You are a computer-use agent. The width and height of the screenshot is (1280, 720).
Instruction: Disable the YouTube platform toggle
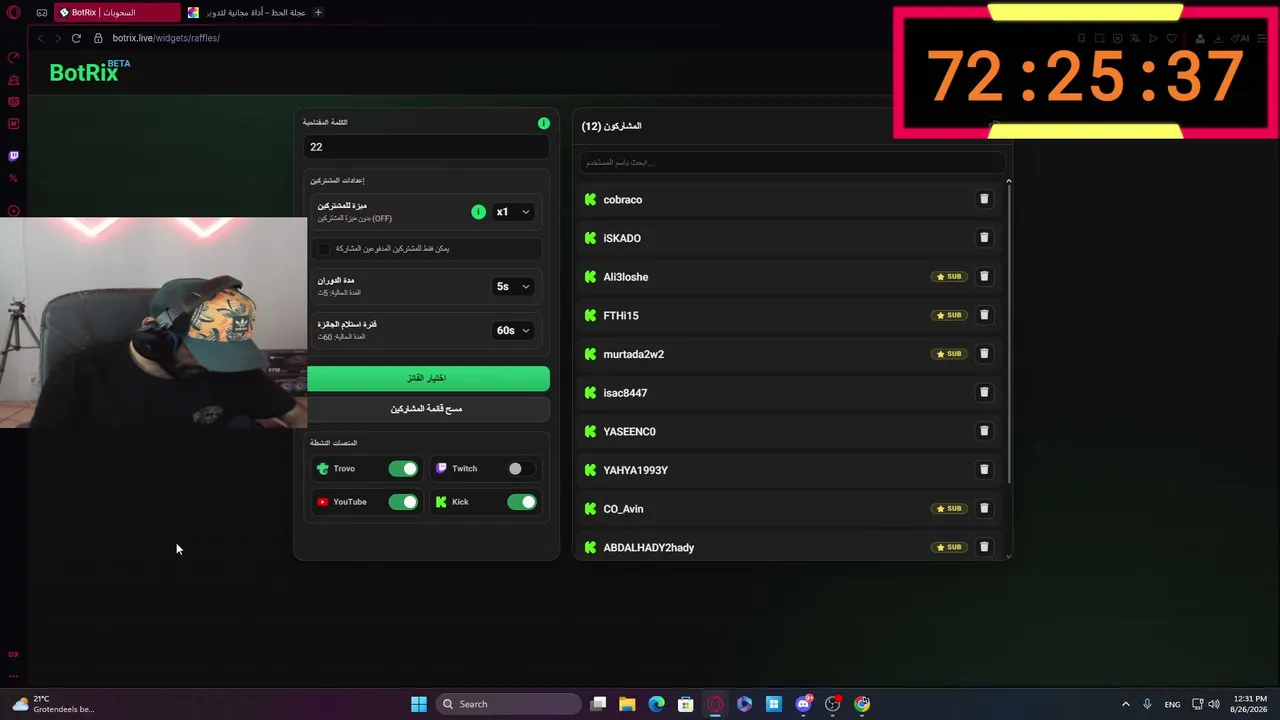(403, 502)
